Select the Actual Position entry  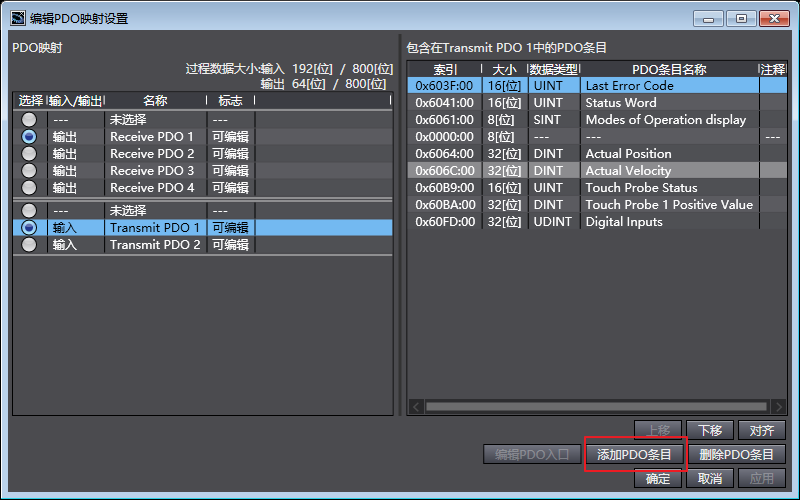coord(597,154)
